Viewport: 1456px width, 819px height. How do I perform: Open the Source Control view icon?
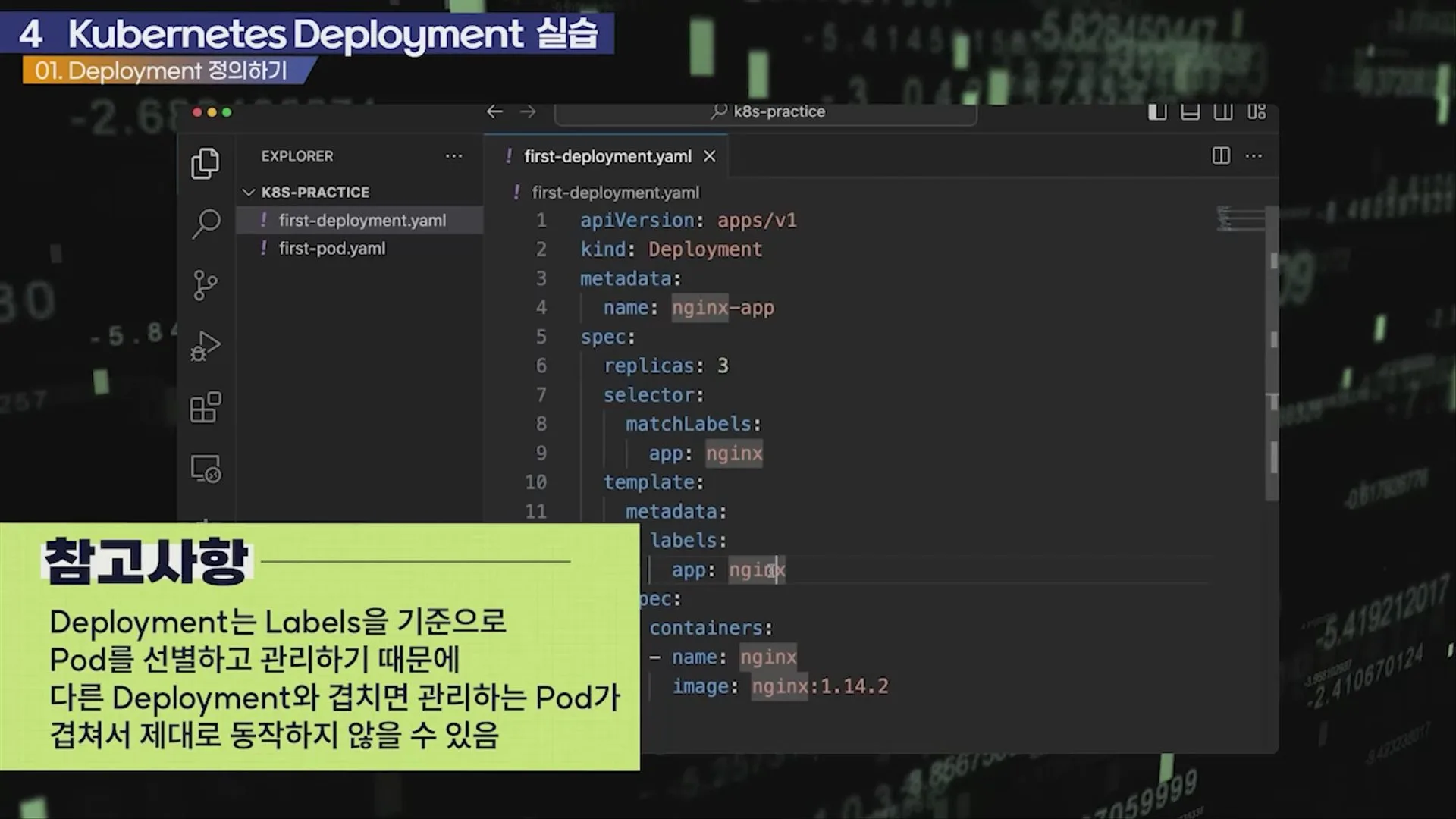205,285
